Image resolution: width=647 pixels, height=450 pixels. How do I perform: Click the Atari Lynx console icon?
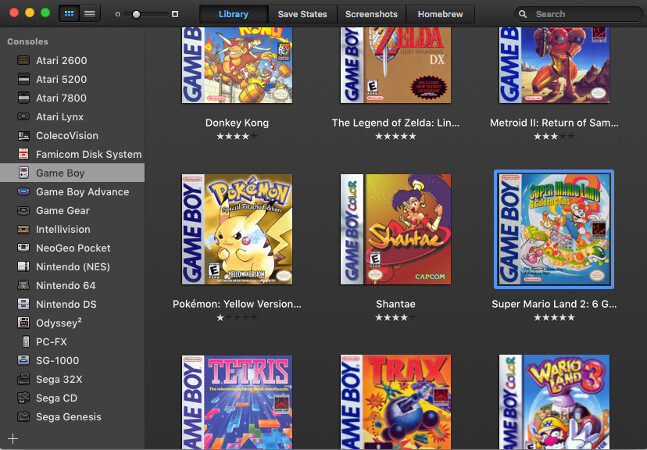[x=23, y=117]
